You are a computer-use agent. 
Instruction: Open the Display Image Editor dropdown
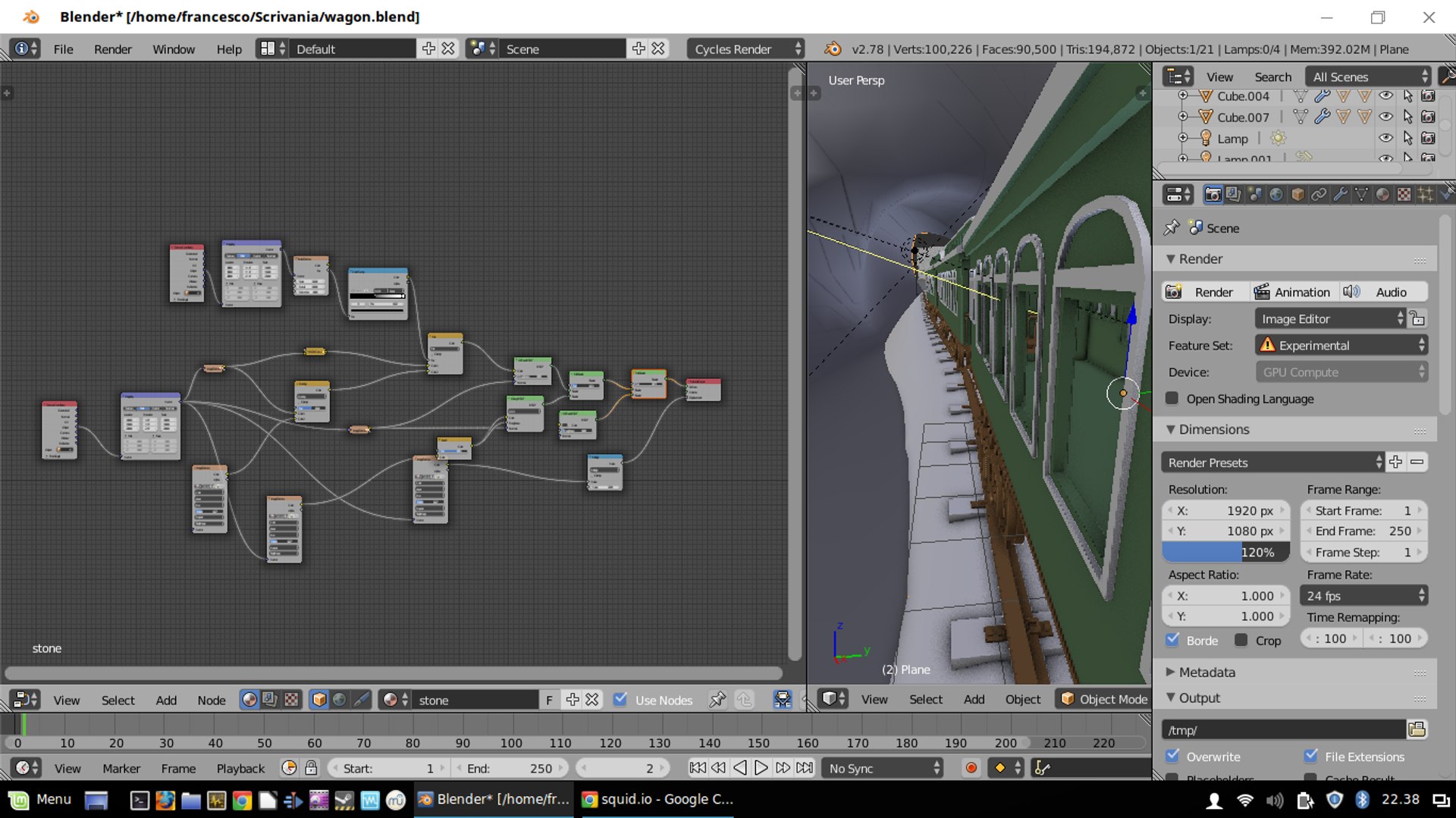1331,318
